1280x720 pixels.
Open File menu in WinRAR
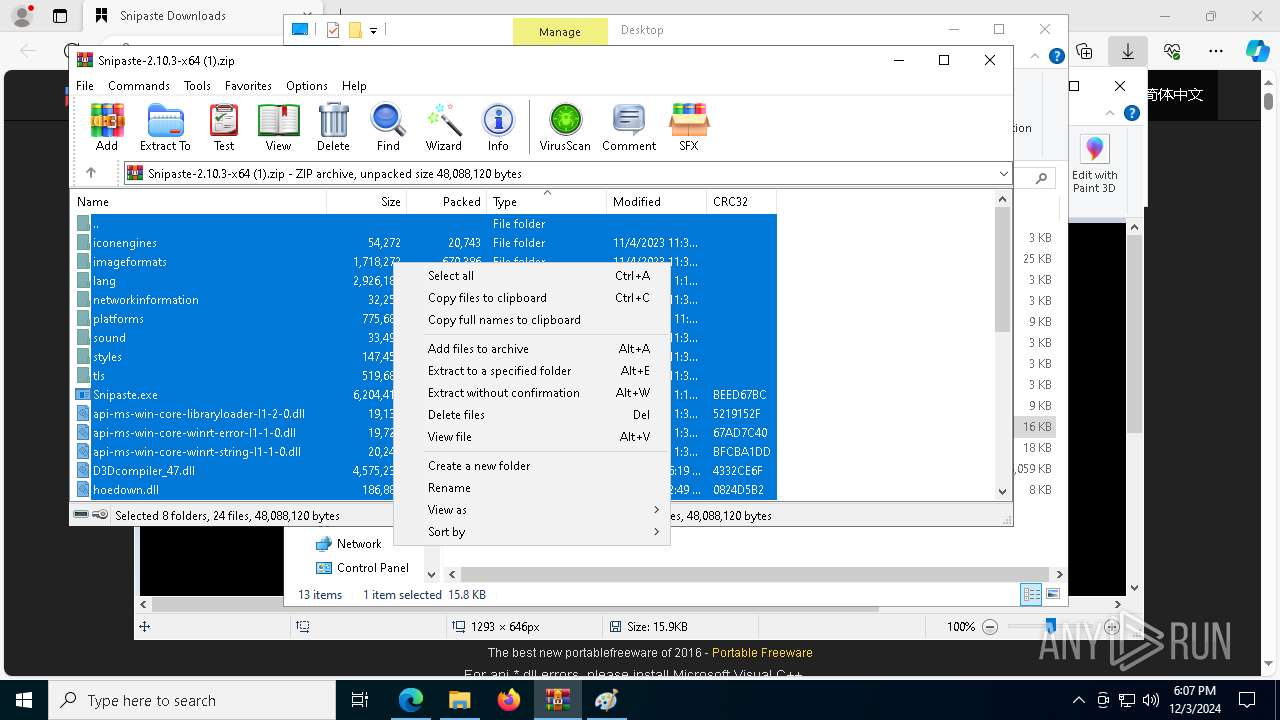(x=85, y=86)
